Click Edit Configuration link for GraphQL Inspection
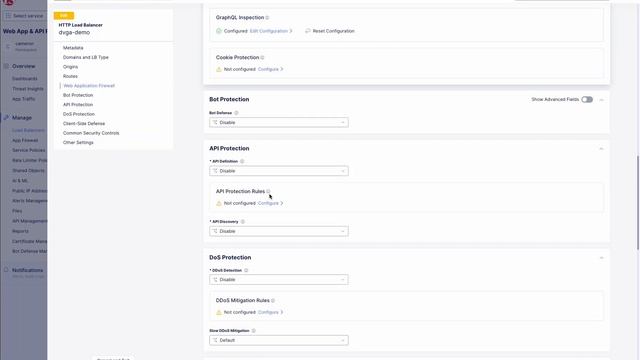The height and width of the screenshot is (360, 640). tap(271, 31)
